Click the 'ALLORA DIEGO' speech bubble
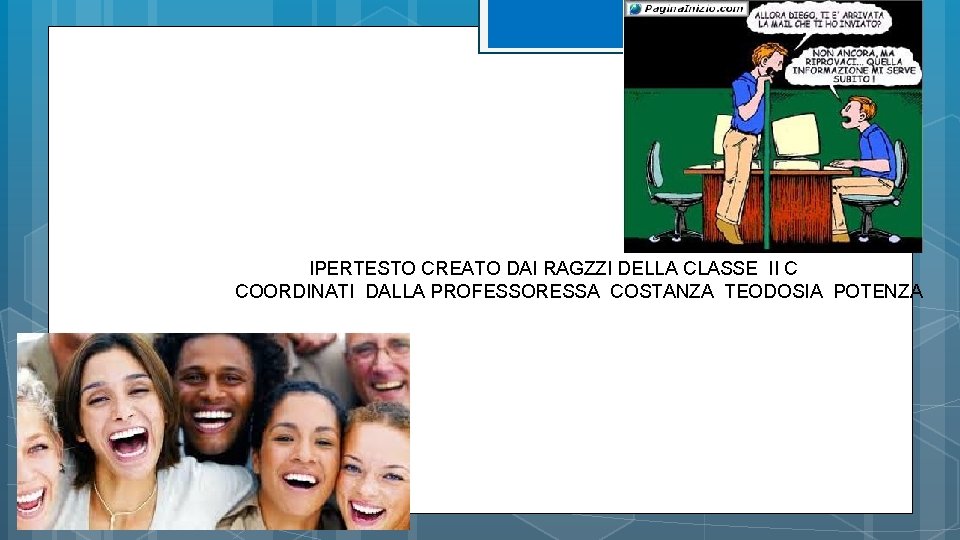This screenshot has width=960, height=540. tap(819, 20)
